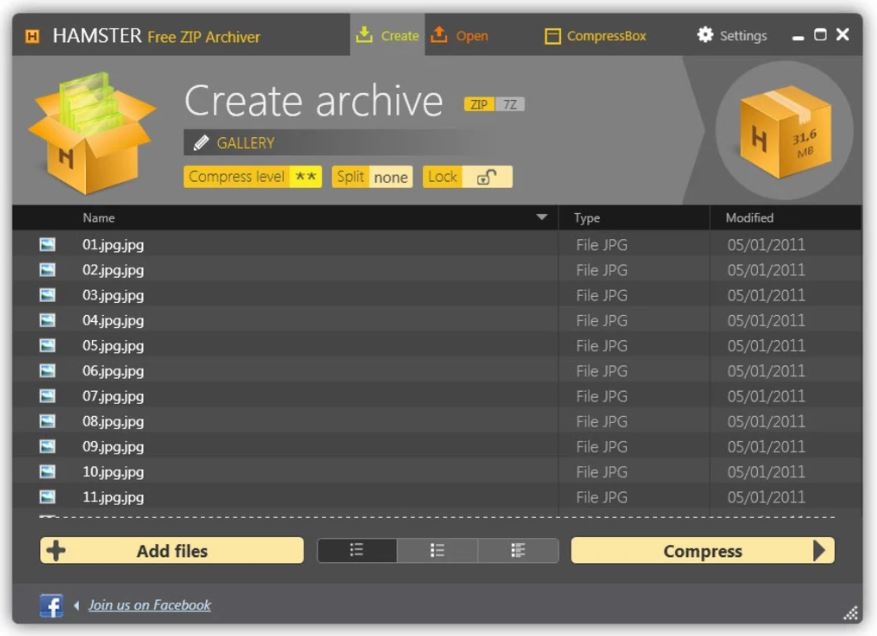
Task: Maximize the Hamster window
Action: [x=820, y=35]
